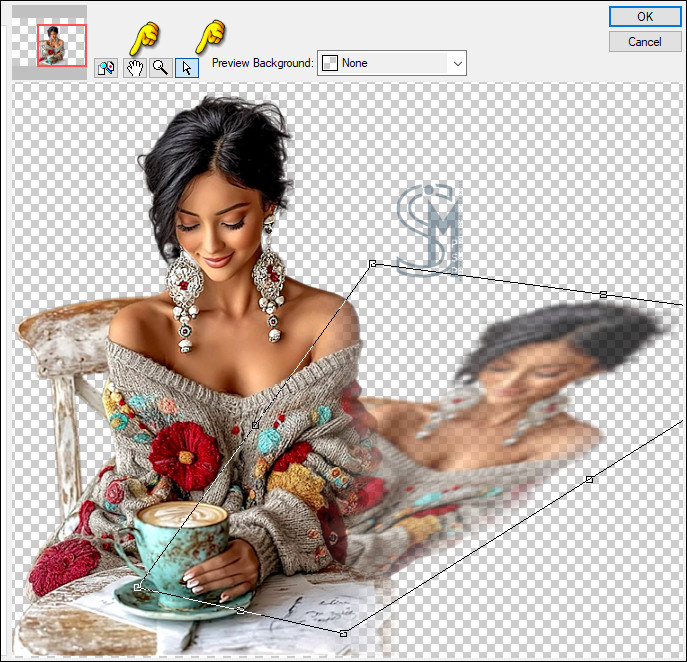Click the corner handle below the watermark logo
This screenshot has height=662, width=687.
(373, 264)
